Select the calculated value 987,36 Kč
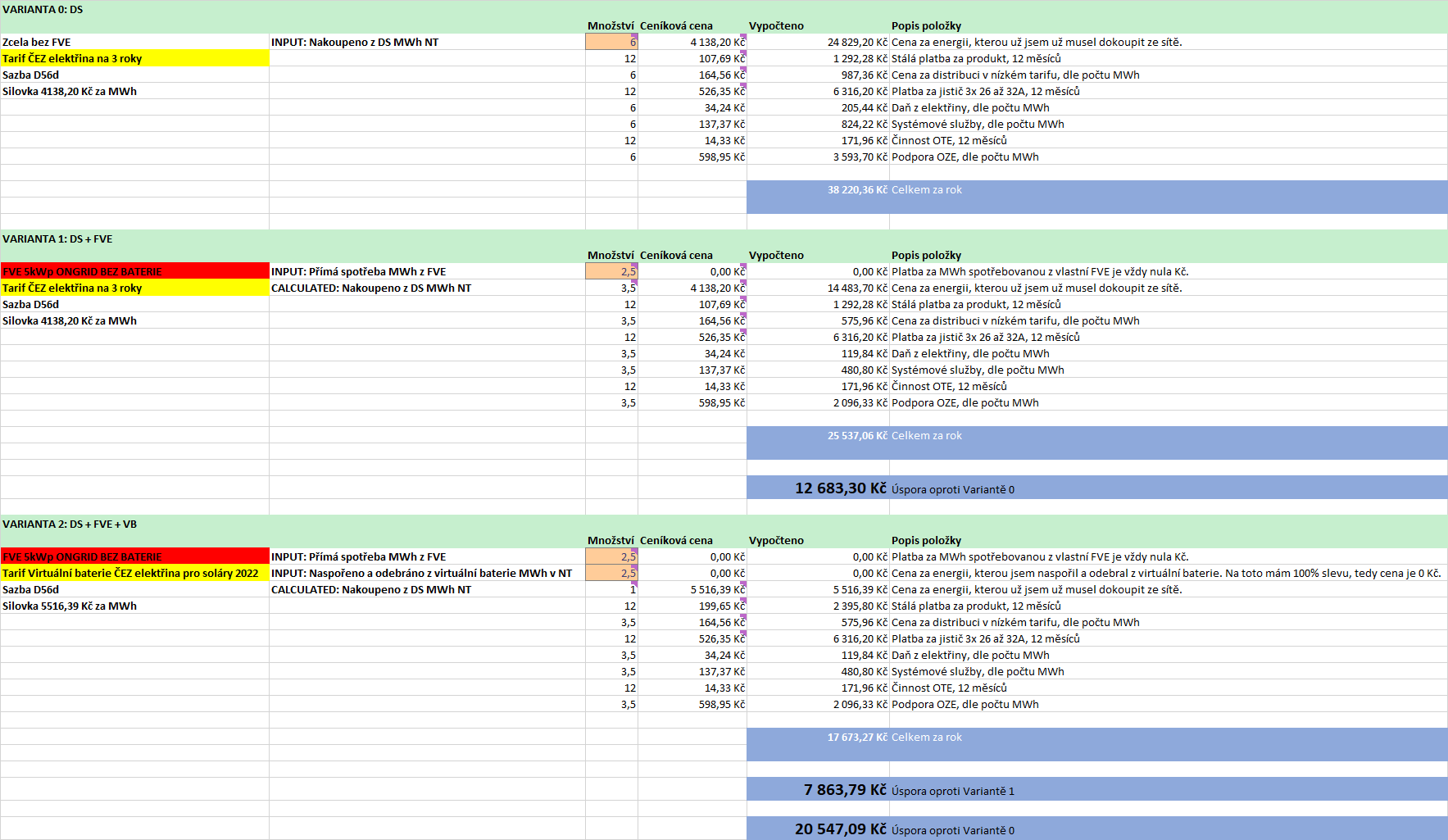 tap(818, 75)
